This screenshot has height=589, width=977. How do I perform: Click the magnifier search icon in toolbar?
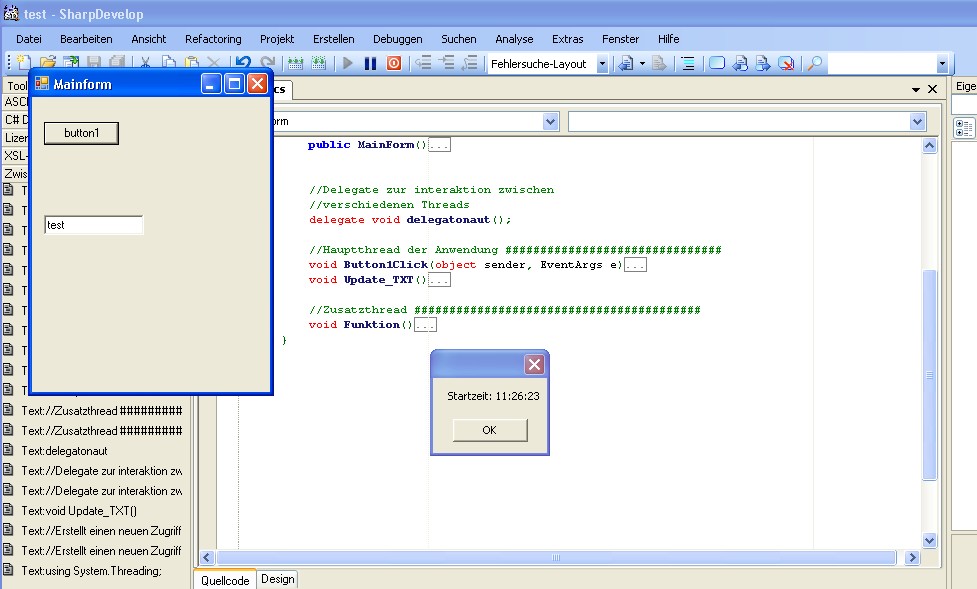815,64
